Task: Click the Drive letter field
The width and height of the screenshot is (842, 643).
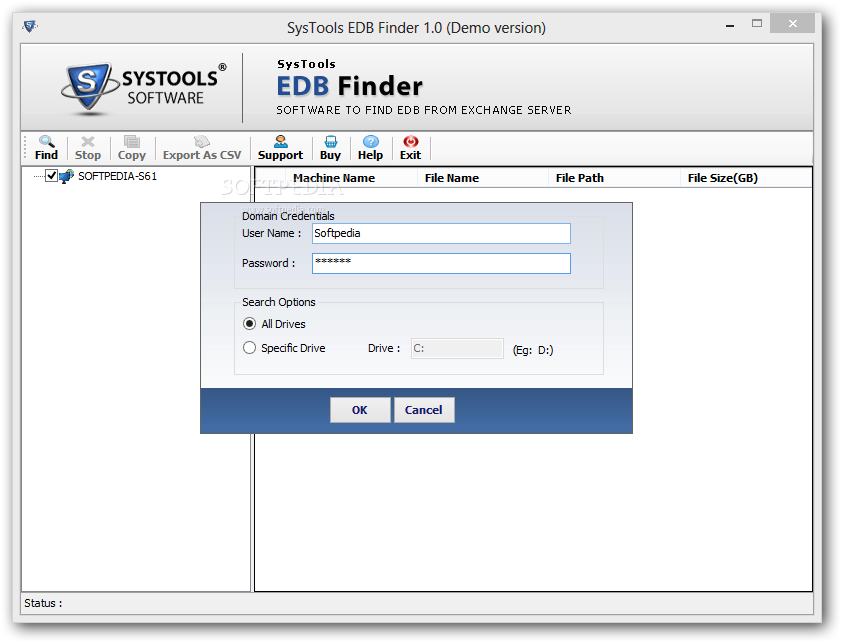Action: (457, 348)
